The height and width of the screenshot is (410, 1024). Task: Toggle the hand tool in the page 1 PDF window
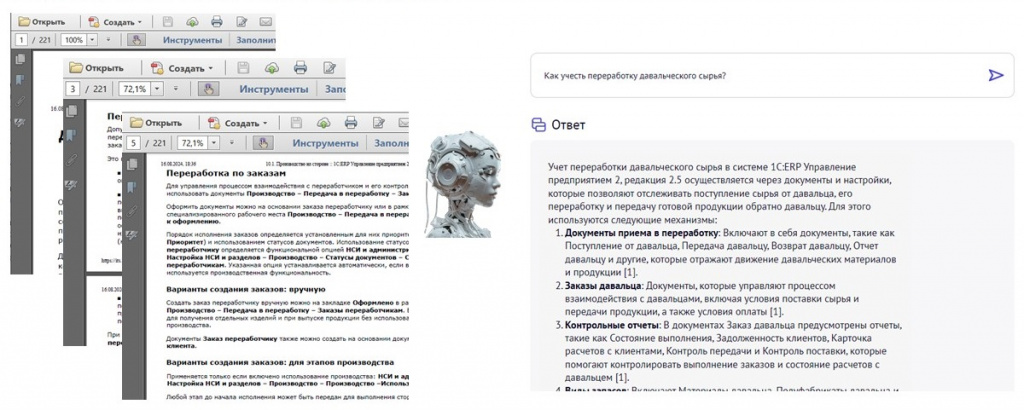pyautogui.click(x=136, y=39)
